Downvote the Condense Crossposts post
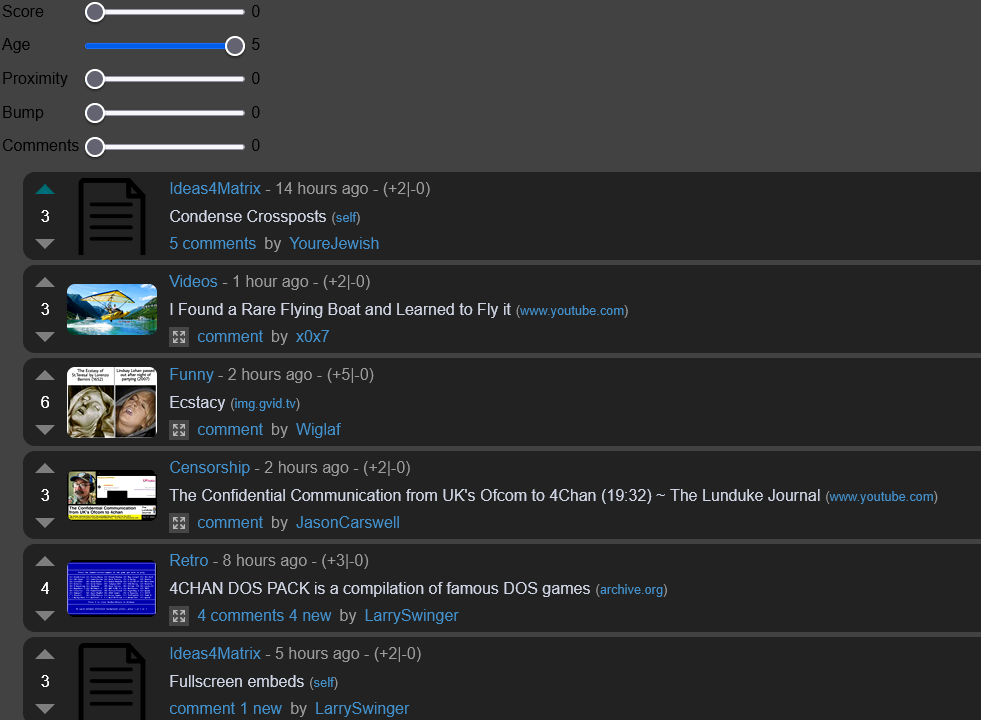Viewport: 981px width, 720px height. coord(45,243)
